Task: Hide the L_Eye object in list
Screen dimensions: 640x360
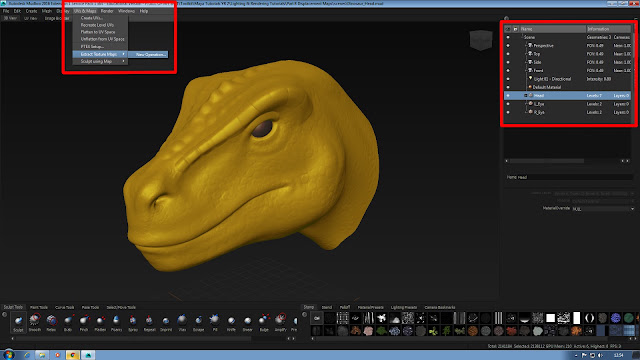Action: (508, 104)
